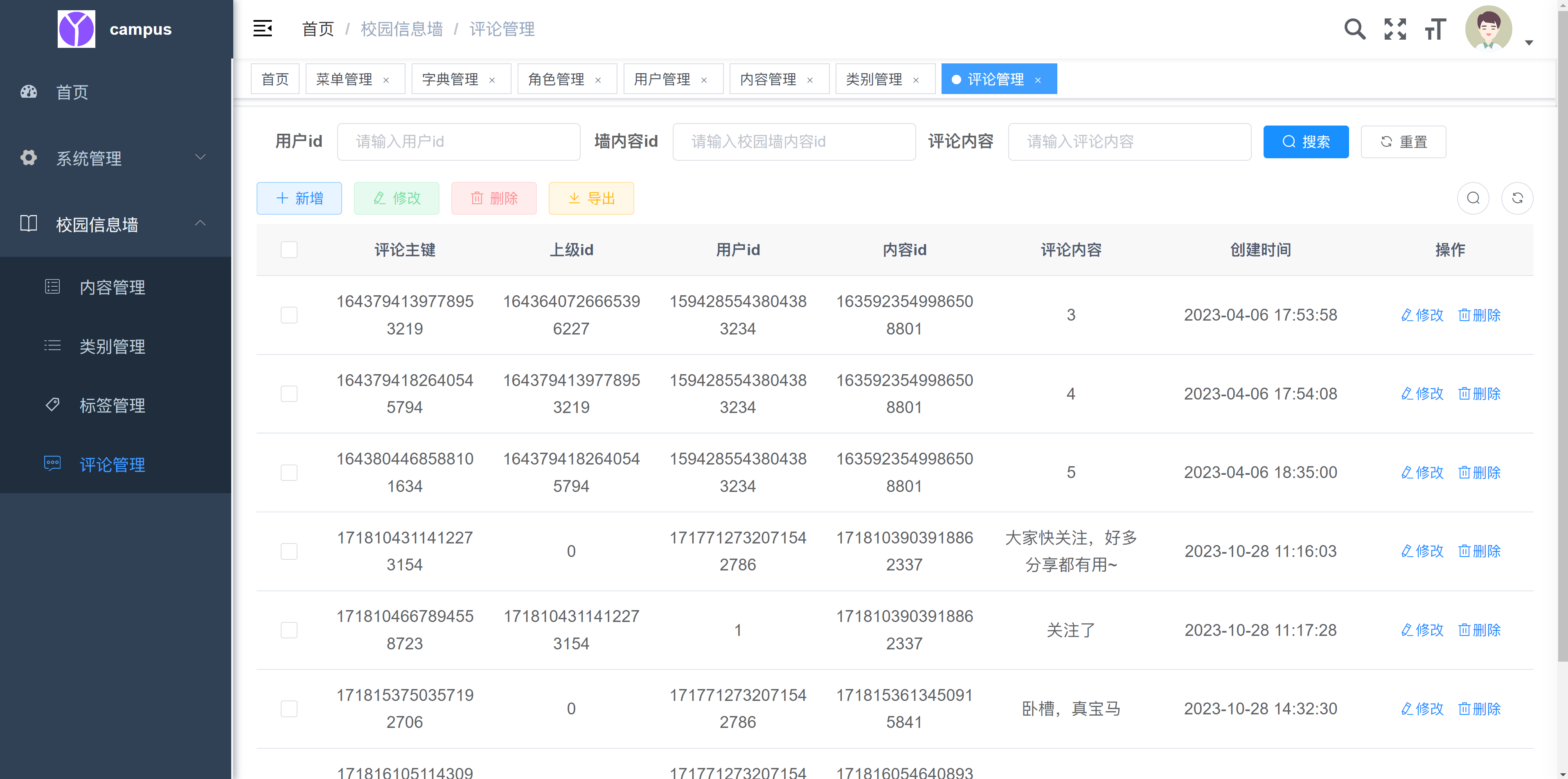Delete the comment dated 2023-04-06 17:53:58

[1479, 315]
